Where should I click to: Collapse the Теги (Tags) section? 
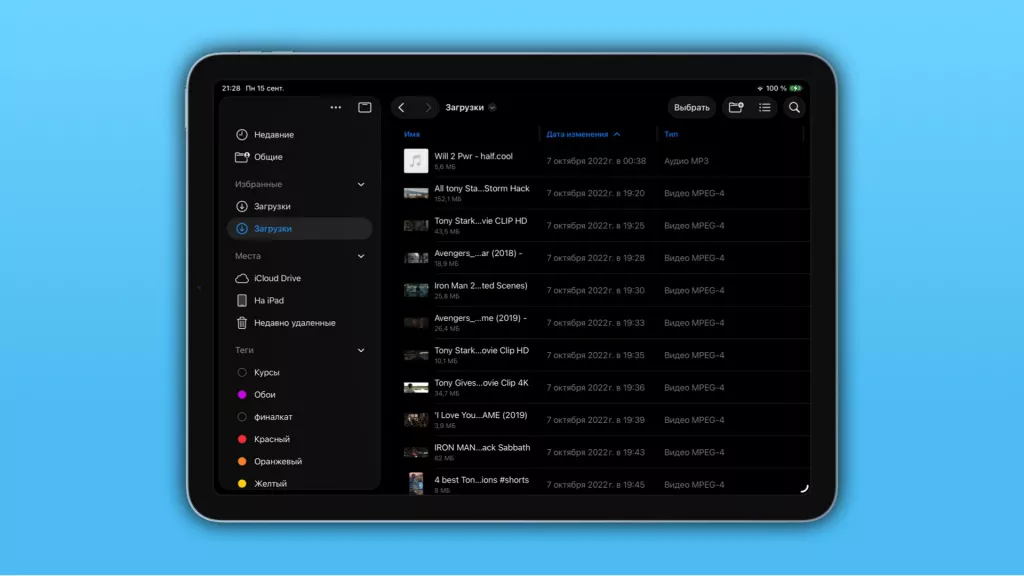tap(361, 350)
